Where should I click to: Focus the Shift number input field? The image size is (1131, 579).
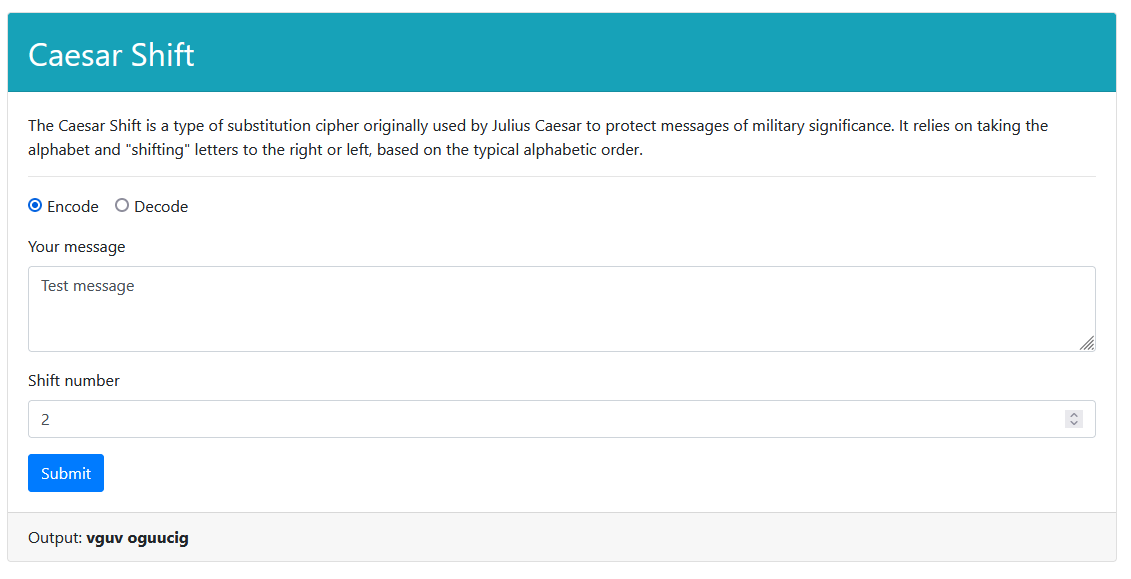(x=561, y=419)
